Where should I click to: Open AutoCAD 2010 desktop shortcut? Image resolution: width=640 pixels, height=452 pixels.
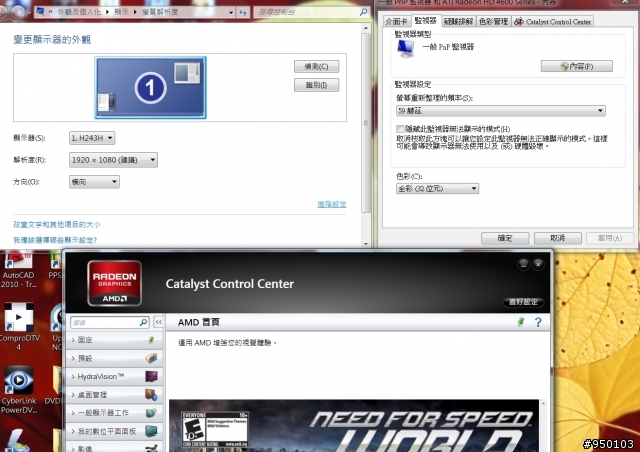pos(18,269)
